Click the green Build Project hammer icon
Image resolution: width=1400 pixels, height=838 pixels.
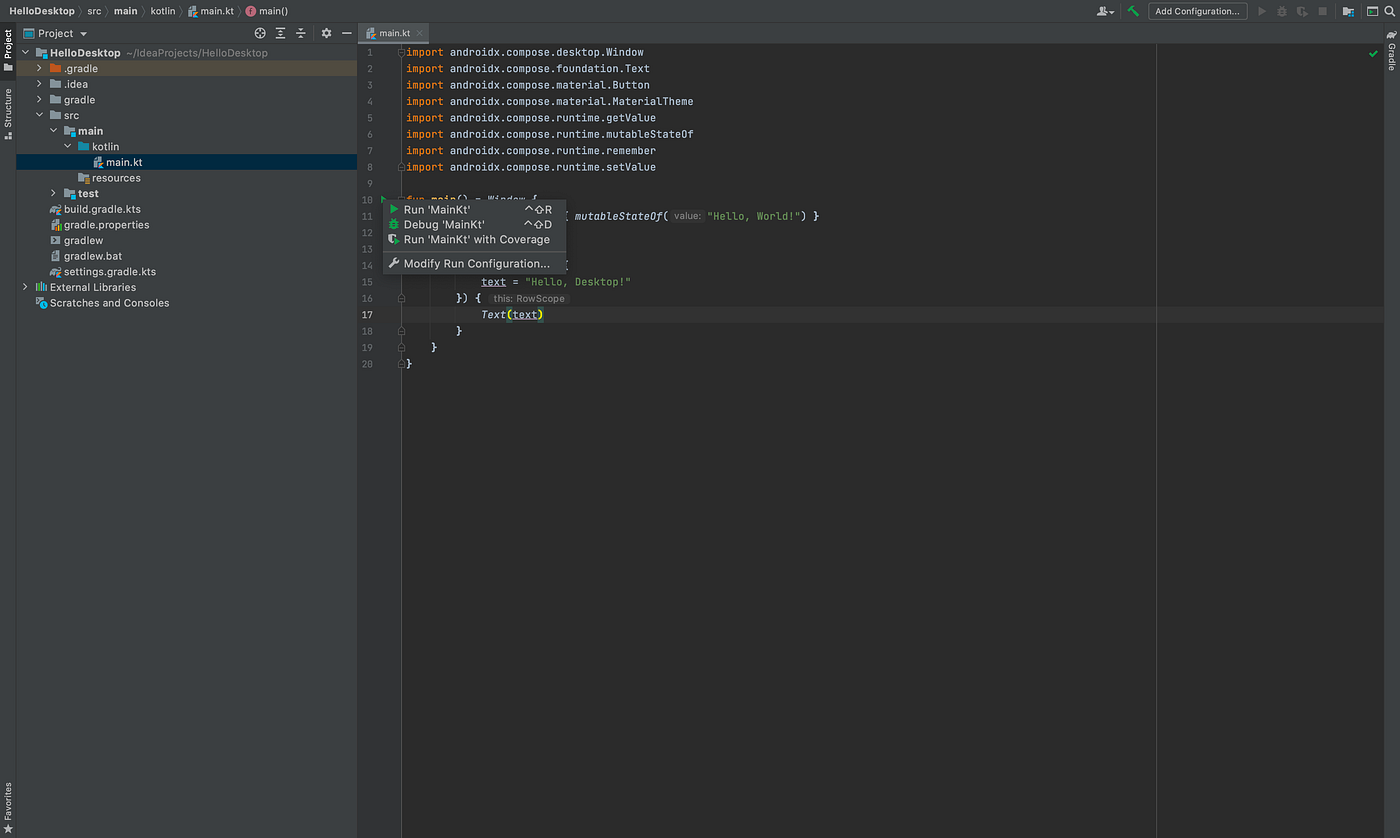click(1133, 11)
